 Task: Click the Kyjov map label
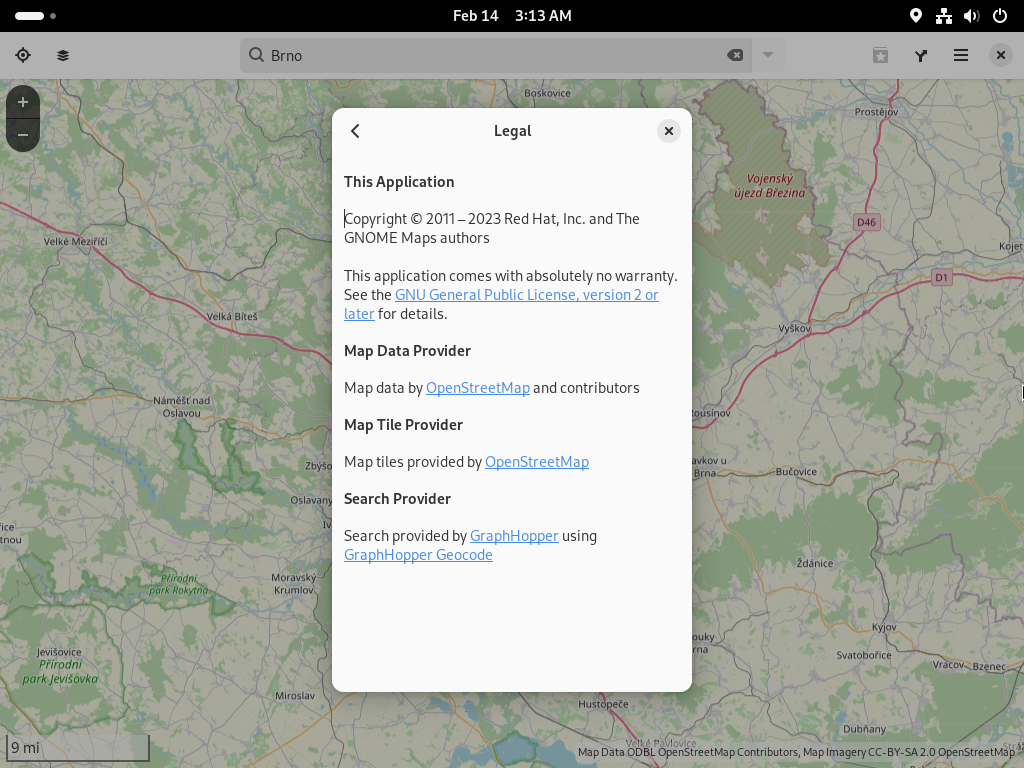884,627
